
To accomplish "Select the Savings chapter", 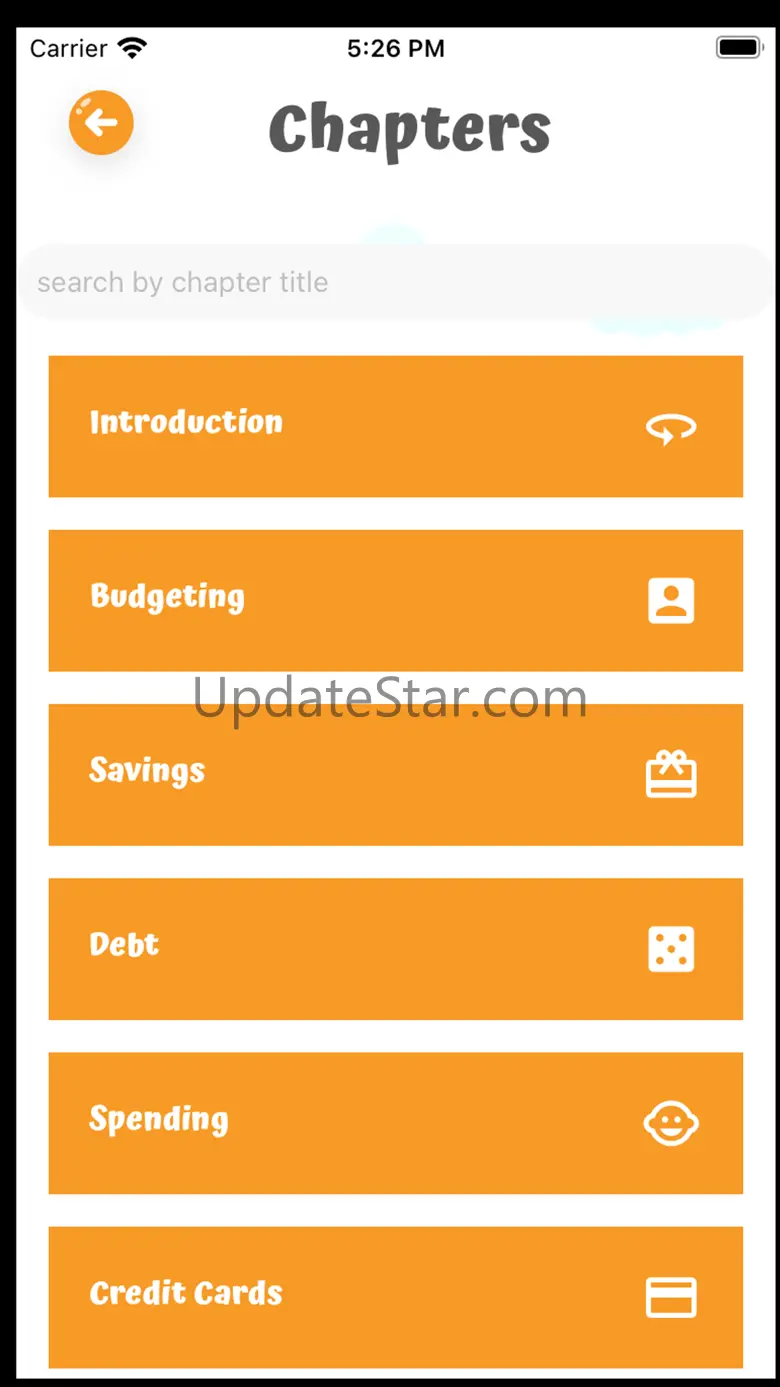I will [396, 774].
